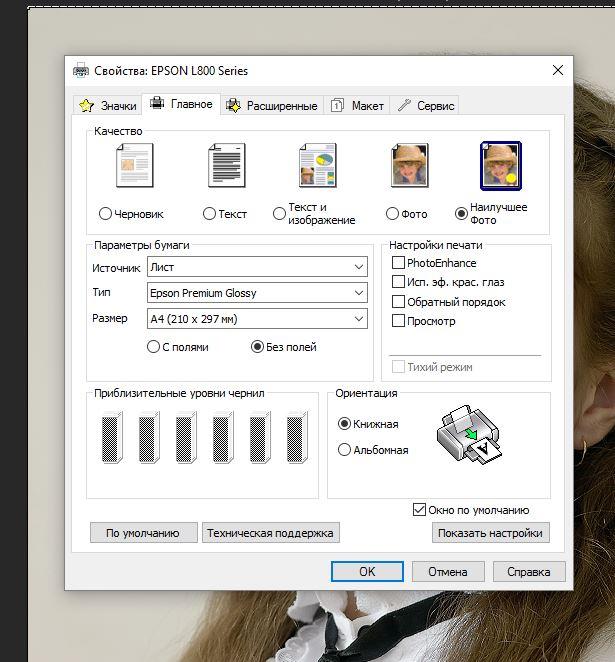The image size is (615, 662).
Task: Click the Отмена cancel button
Action: [448, 571]
